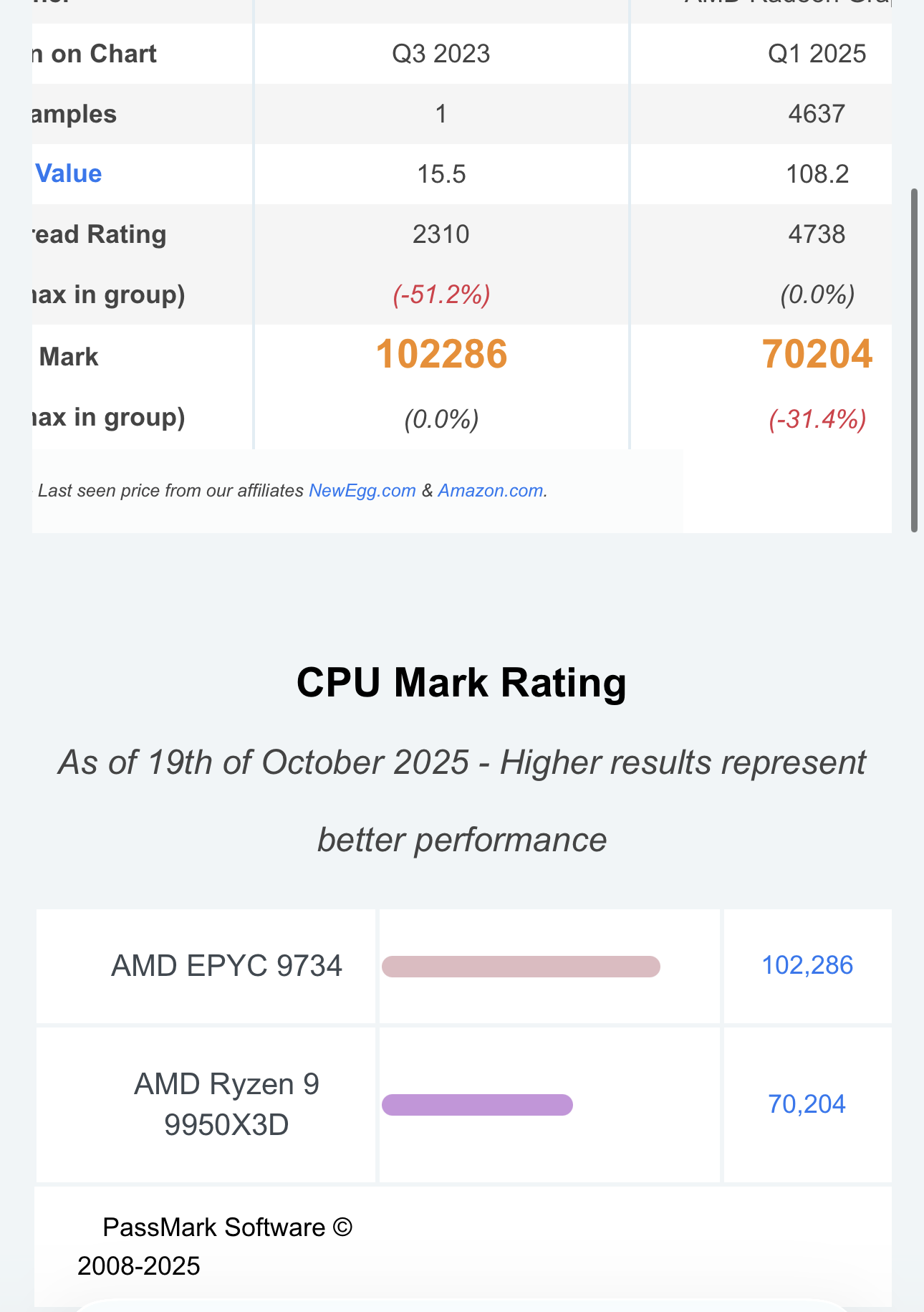
Task: Click the orange 102286 CPU Mark value
Action: click(441, 355)
